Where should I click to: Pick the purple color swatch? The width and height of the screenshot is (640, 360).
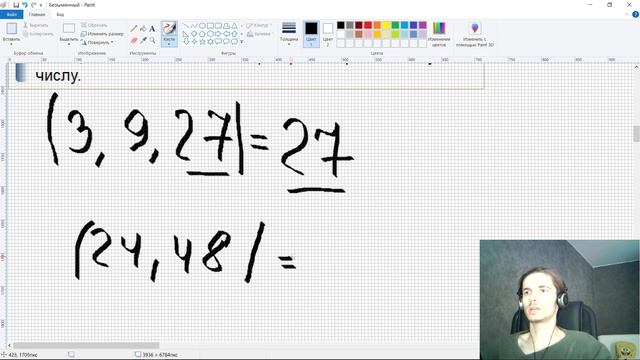[422, 25]
